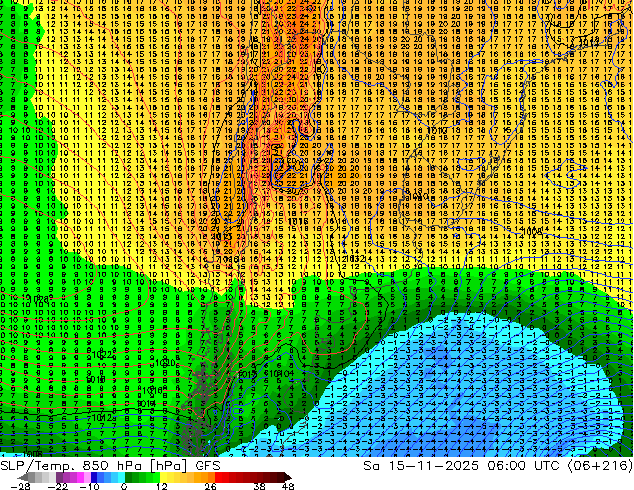Click the green section of the legend bar
The image size is (634, 490).
point(142,477)
